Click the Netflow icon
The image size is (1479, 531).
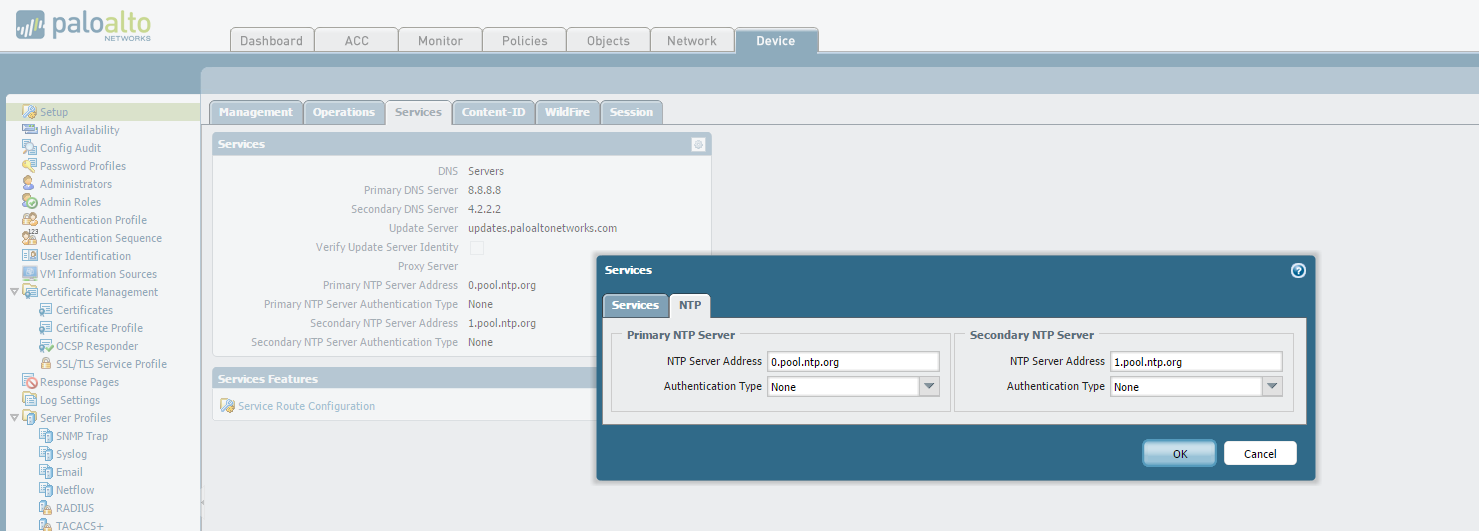[46, 490]
